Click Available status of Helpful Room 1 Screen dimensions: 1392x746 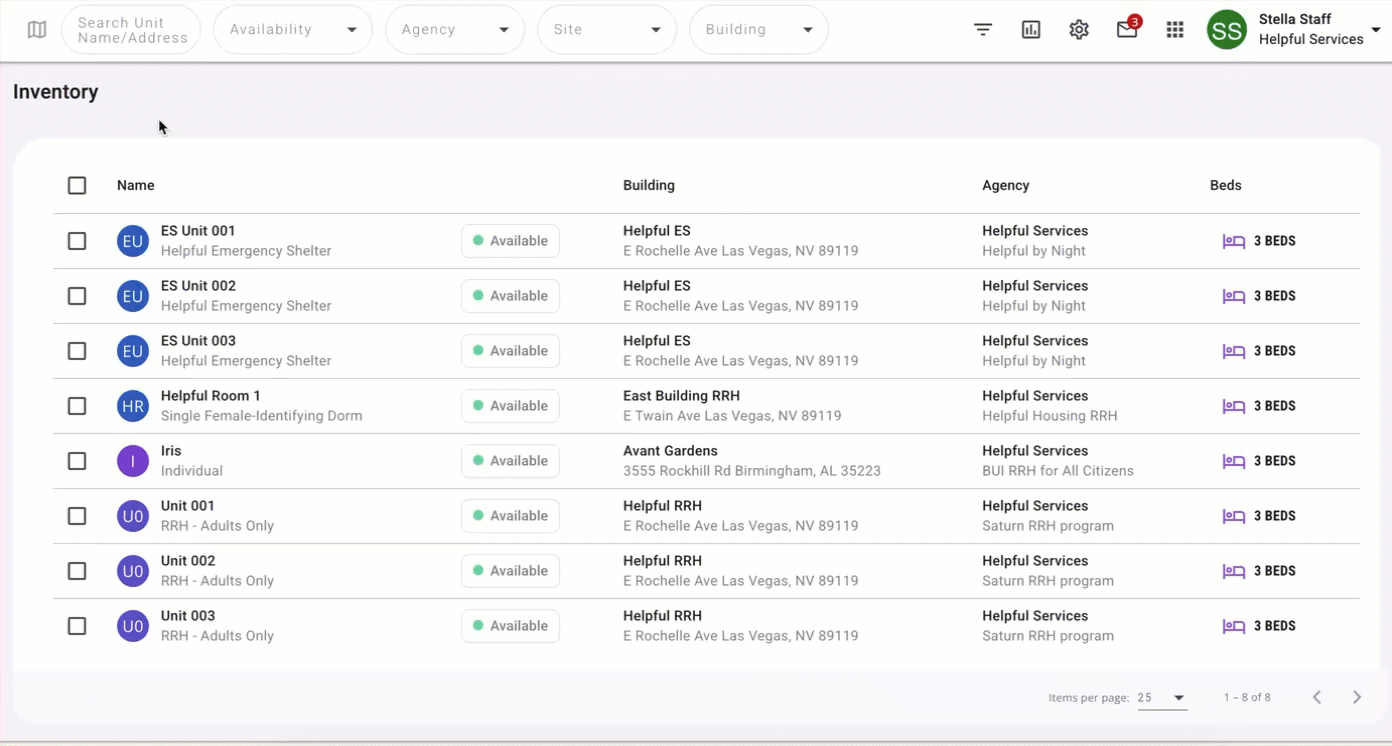coord(510,406)
